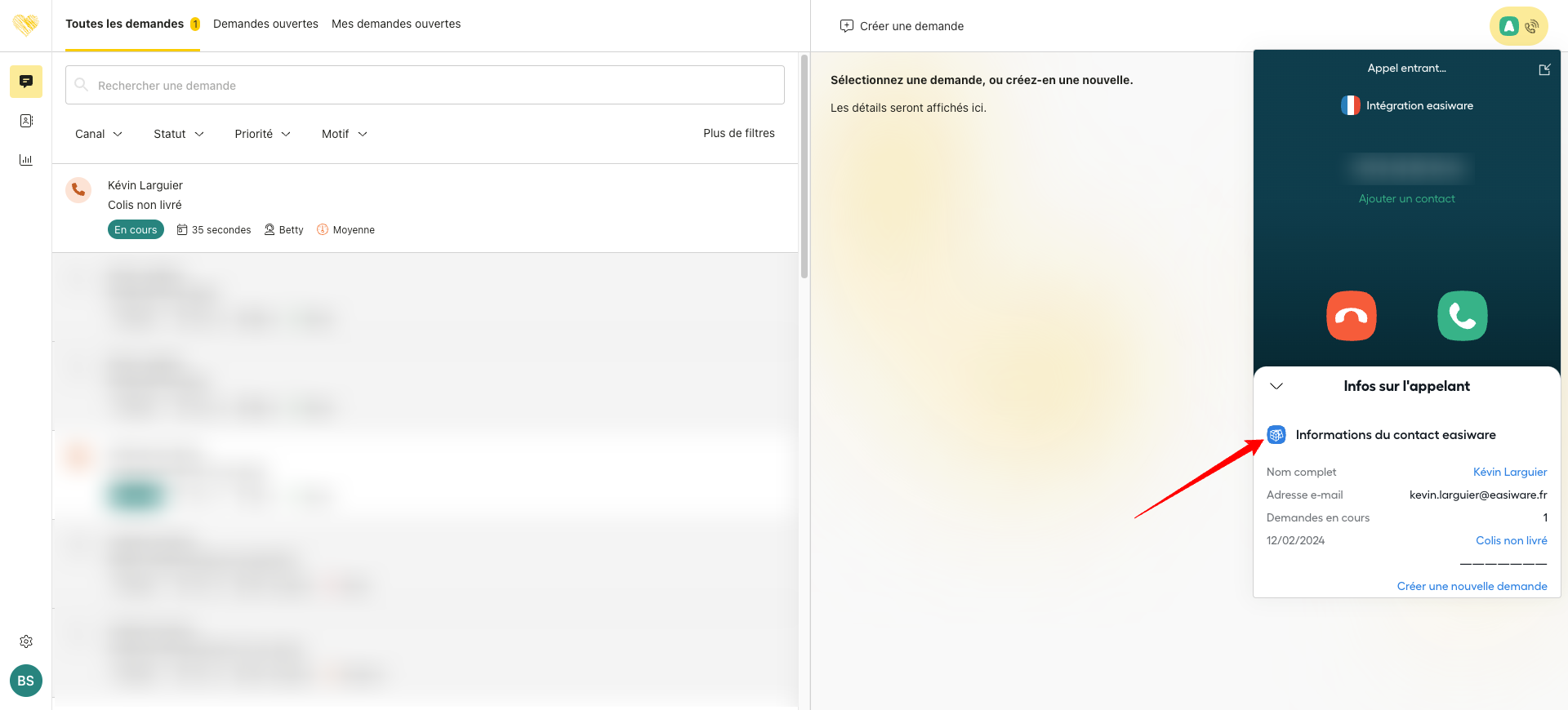Open the Priorité filter dropdown
Viewport: 1568px width, 710px height.
(262, 134)
